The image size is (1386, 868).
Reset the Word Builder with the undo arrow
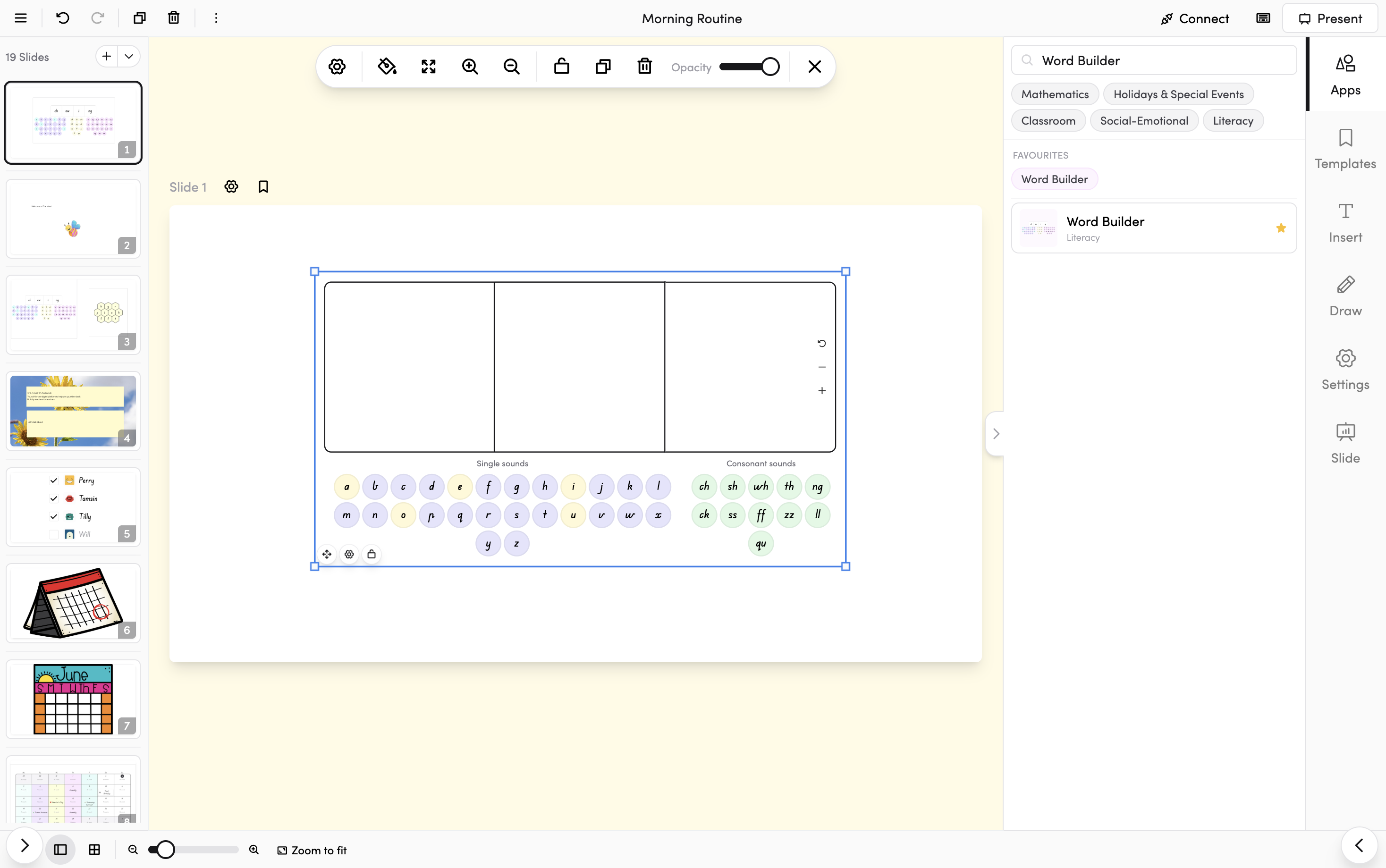pos(821,343)
